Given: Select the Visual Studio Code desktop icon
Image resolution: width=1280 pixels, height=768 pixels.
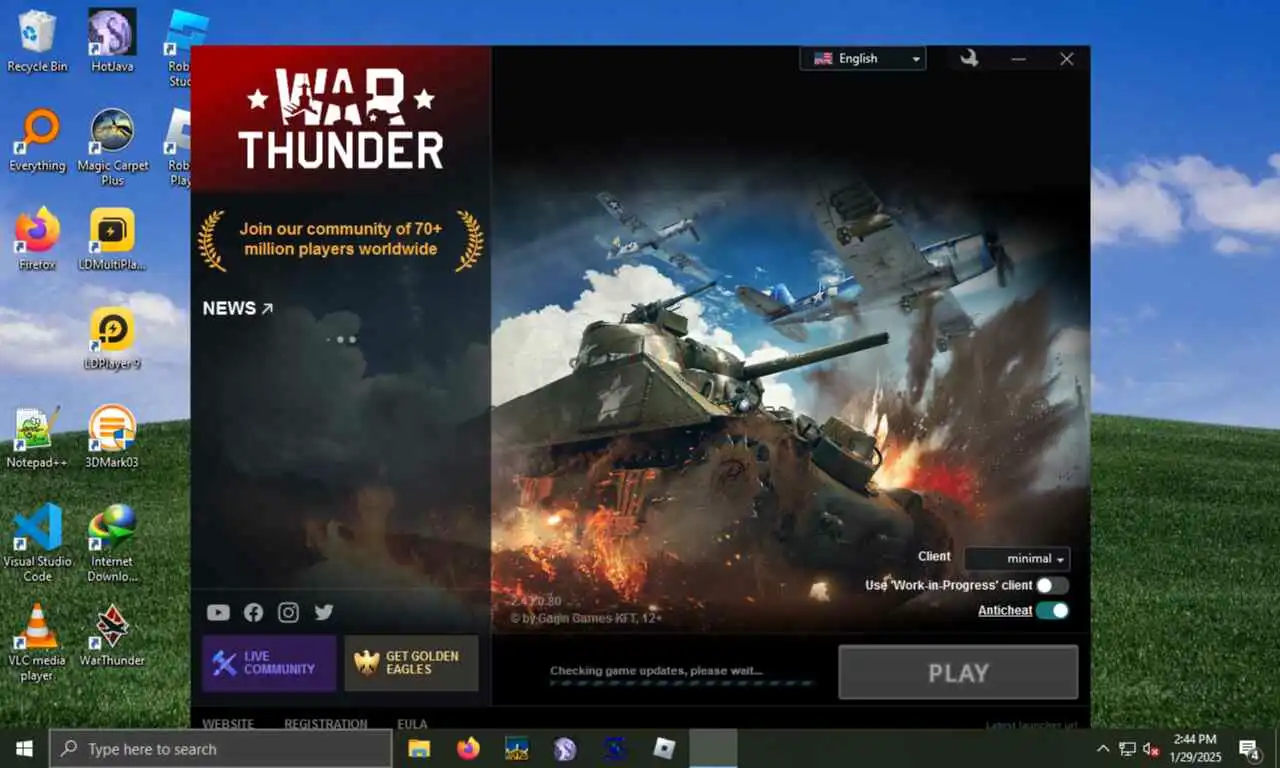Looking at the screenshot, I should 37,543.
